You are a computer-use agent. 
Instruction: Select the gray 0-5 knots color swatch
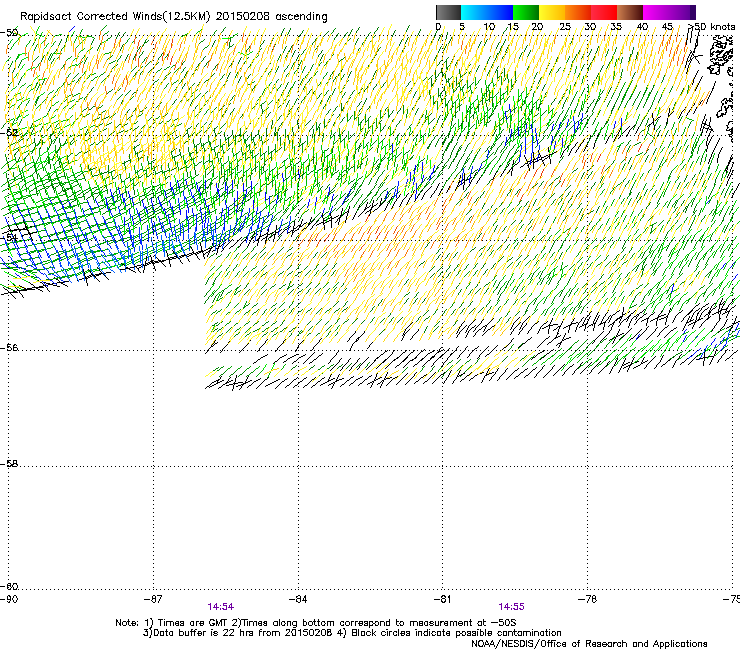coord(448,12)
